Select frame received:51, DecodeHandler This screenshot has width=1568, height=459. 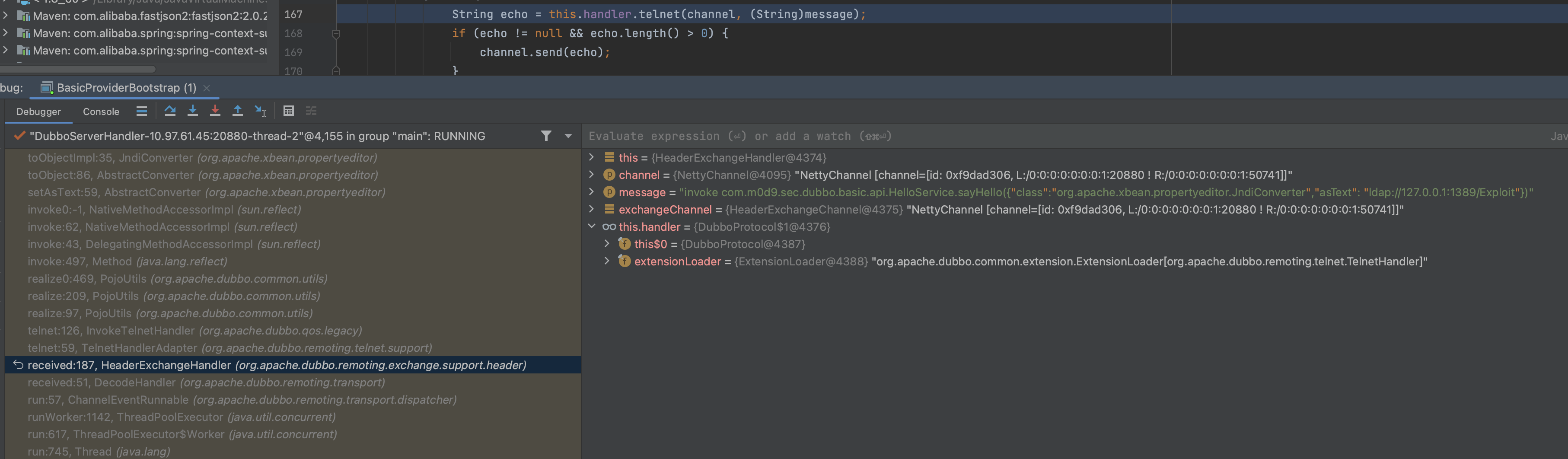(293, 382)
